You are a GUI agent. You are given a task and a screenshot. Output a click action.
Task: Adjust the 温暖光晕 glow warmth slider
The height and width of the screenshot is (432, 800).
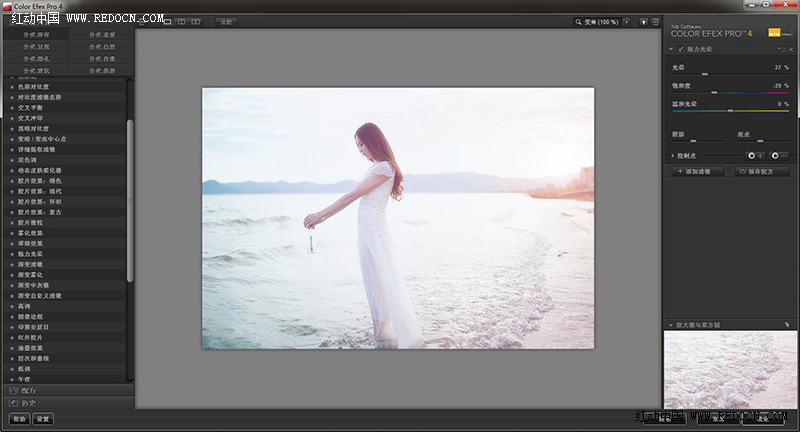[x=731, y=111]
